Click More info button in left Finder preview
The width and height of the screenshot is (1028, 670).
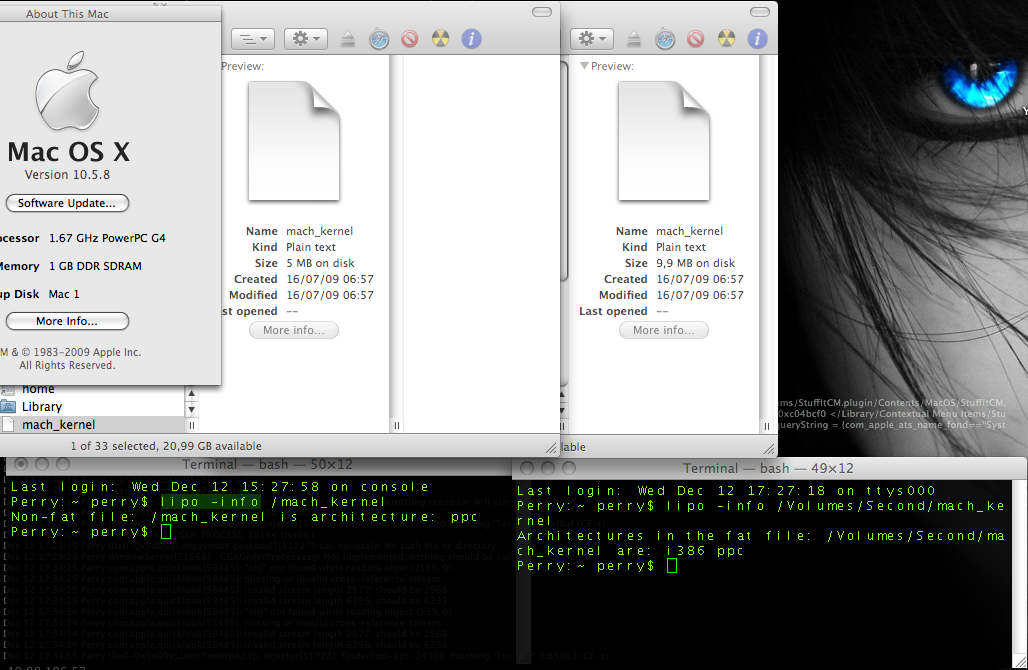click(x=294, y=330)
